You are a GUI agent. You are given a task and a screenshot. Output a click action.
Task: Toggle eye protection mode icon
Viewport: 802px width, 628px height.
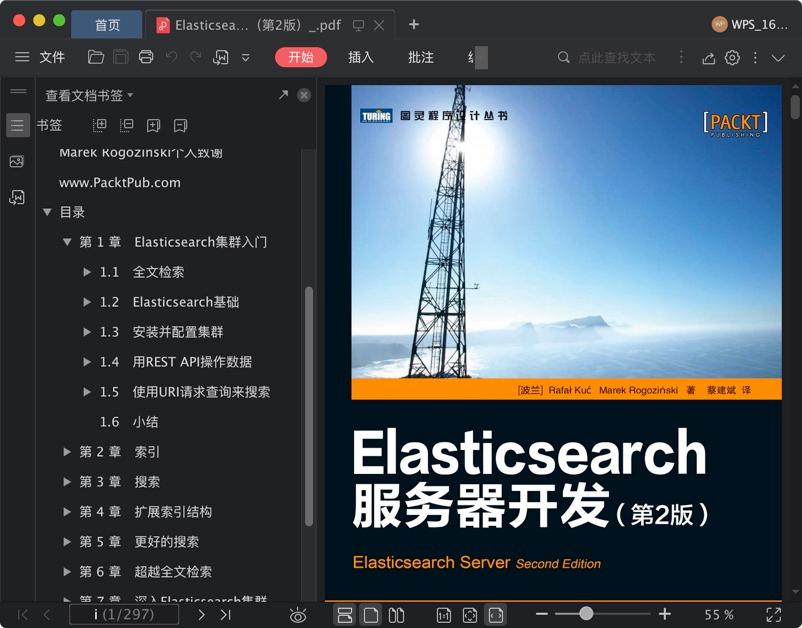click(298, 615)
